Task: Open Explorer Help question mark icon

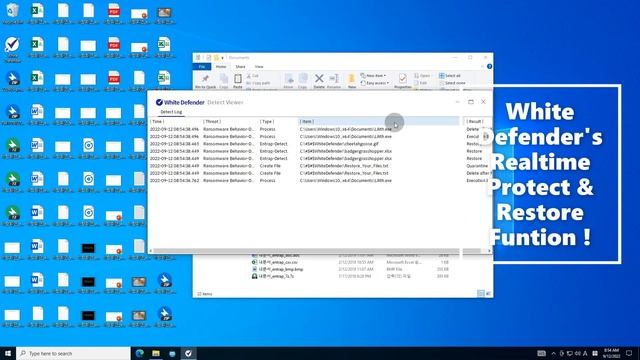Action: [489, 67]
